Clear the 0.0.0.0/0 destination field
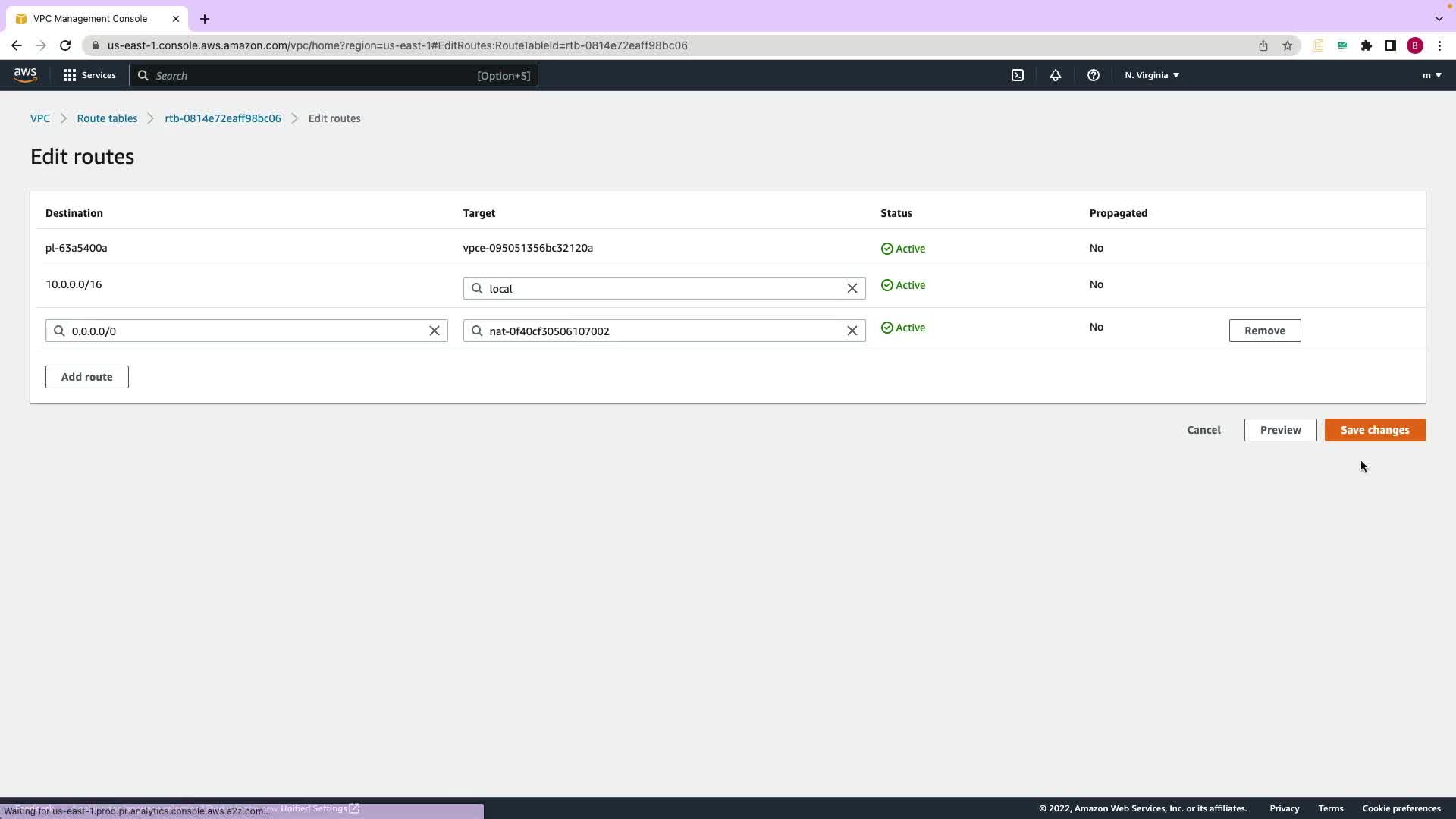1456x819 pixels. (x=435, y=331)
